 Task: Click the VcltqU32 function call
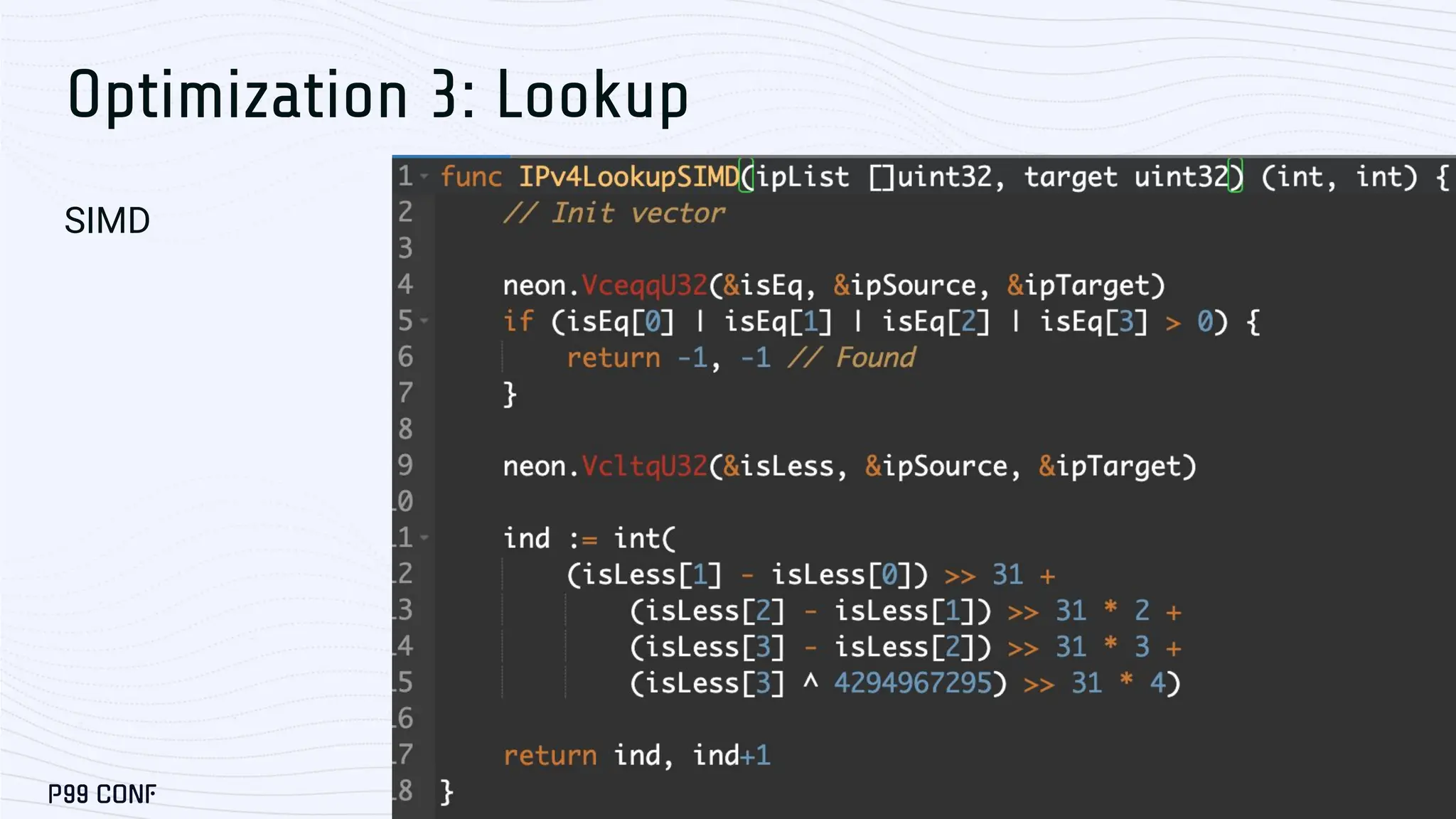[644, 466]
